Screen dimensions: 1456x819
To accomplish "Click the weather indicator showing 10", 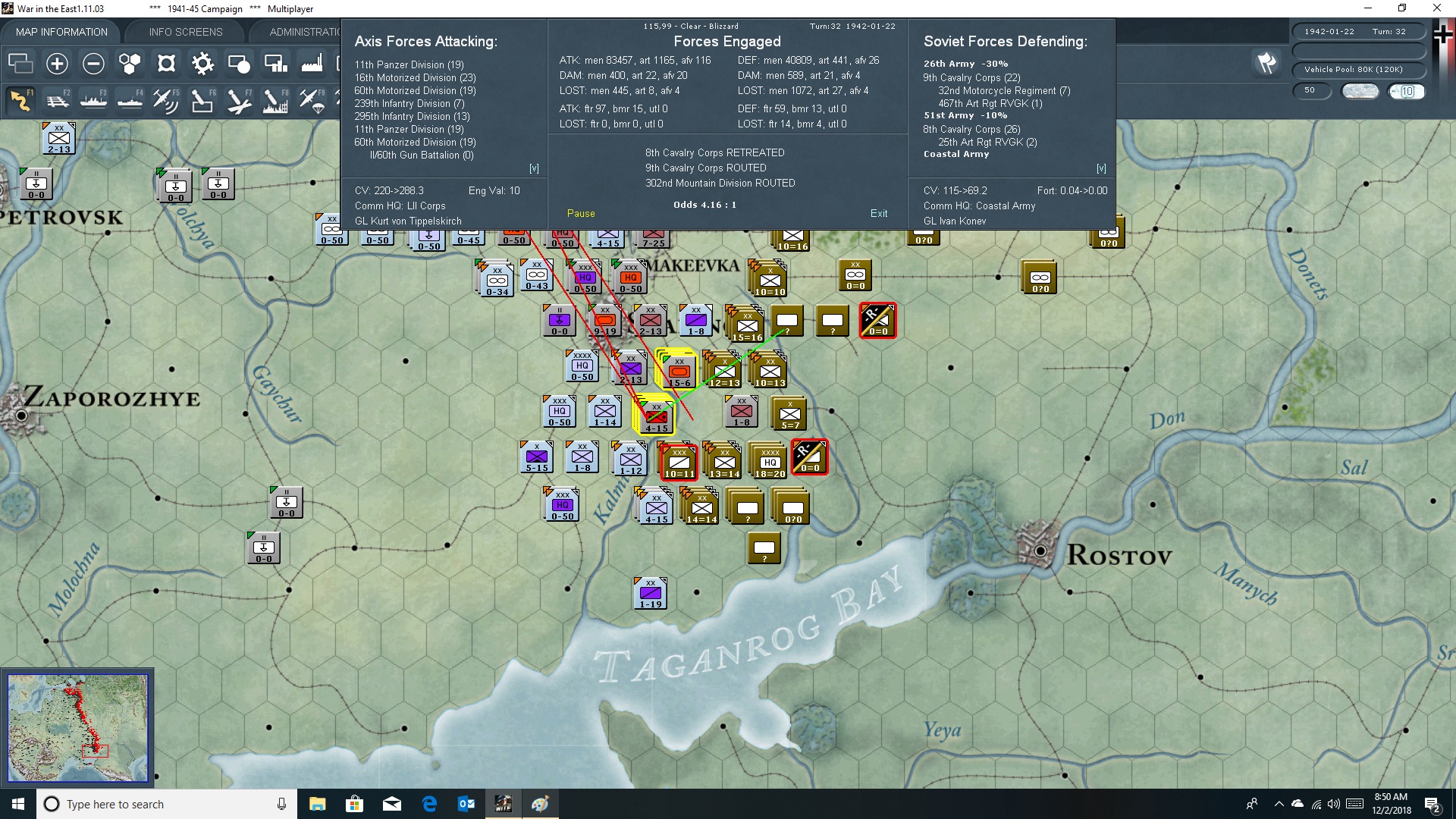I will [x=1407, y=91].
